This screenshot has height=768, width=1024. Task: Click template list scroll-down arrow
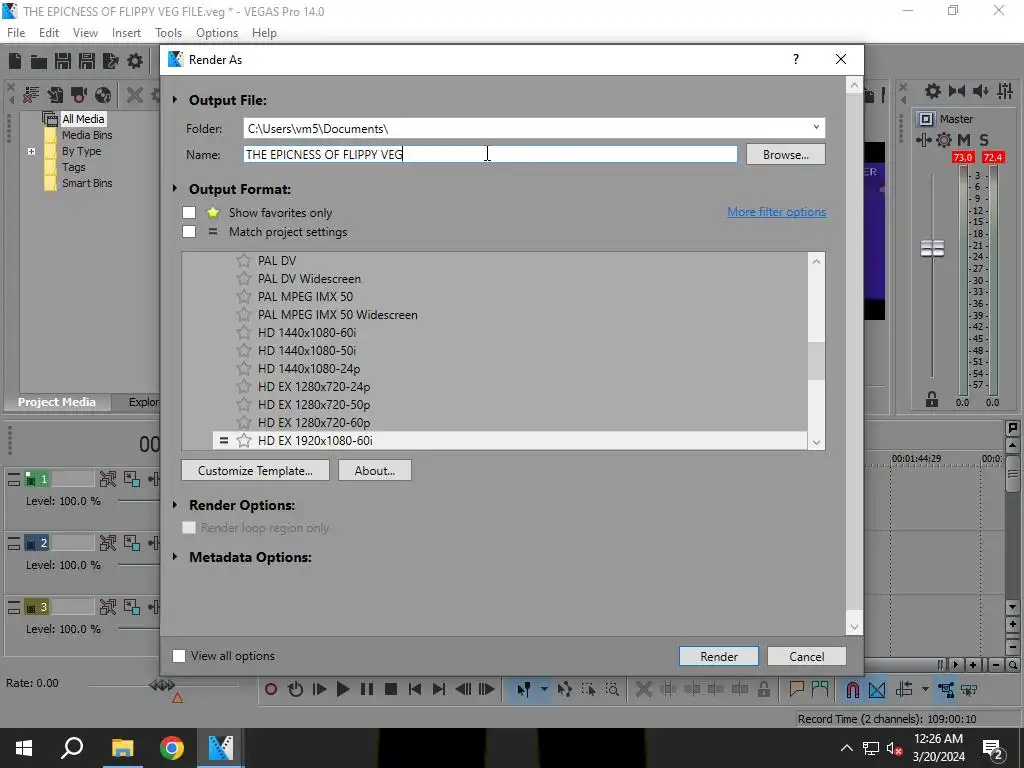coord(816,442)
